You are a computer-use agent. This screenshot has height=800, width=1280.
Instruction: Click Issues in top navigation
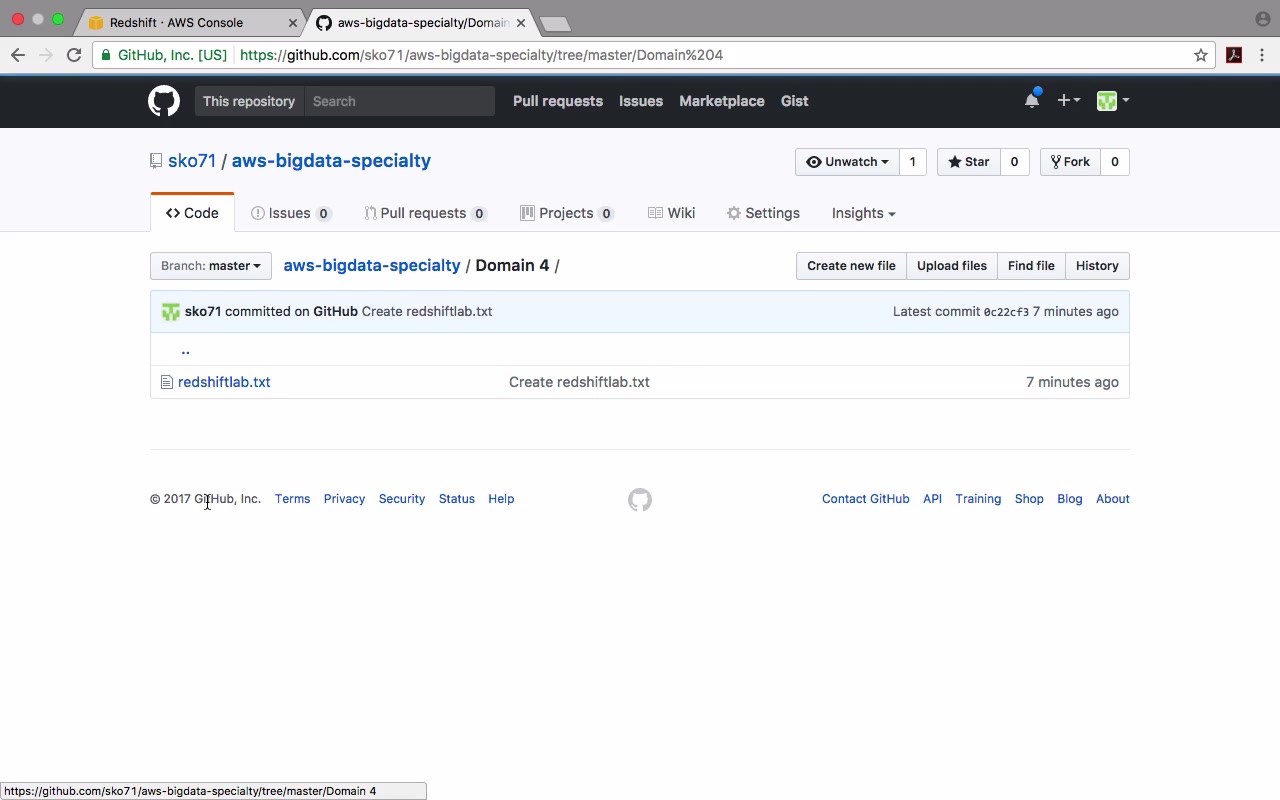tap(641, 101)
